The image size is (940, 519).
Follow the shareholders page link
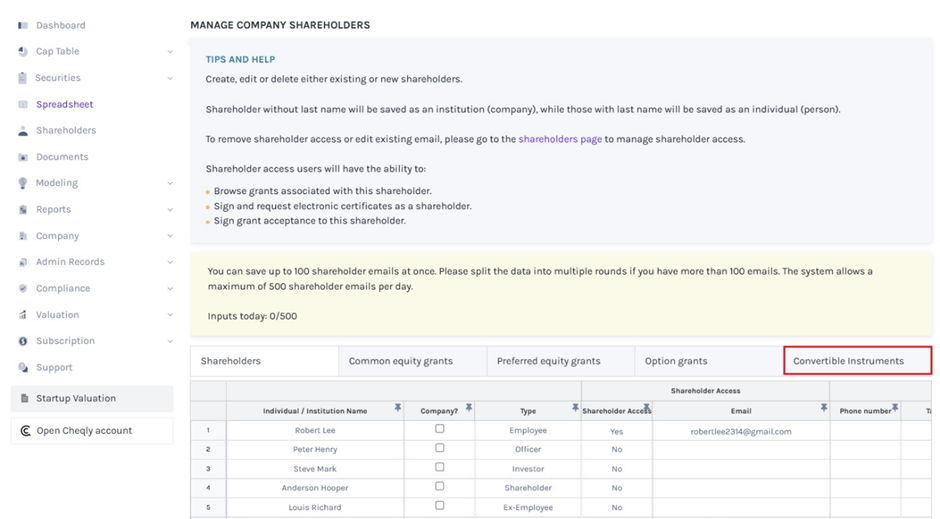pyautogui.click(x=560, y=139)
